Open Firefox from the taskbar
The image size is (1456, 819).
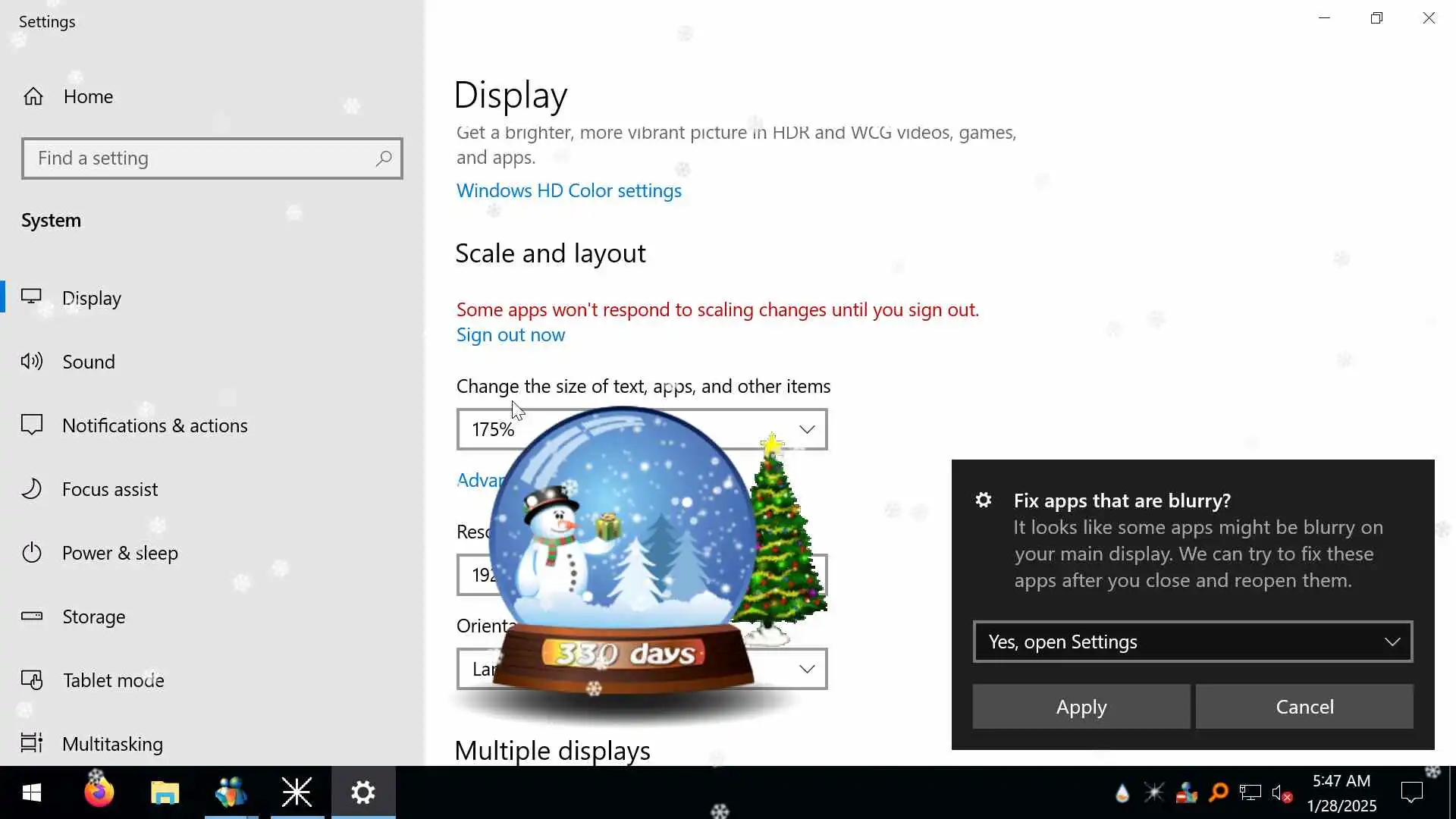pos(99,793)
